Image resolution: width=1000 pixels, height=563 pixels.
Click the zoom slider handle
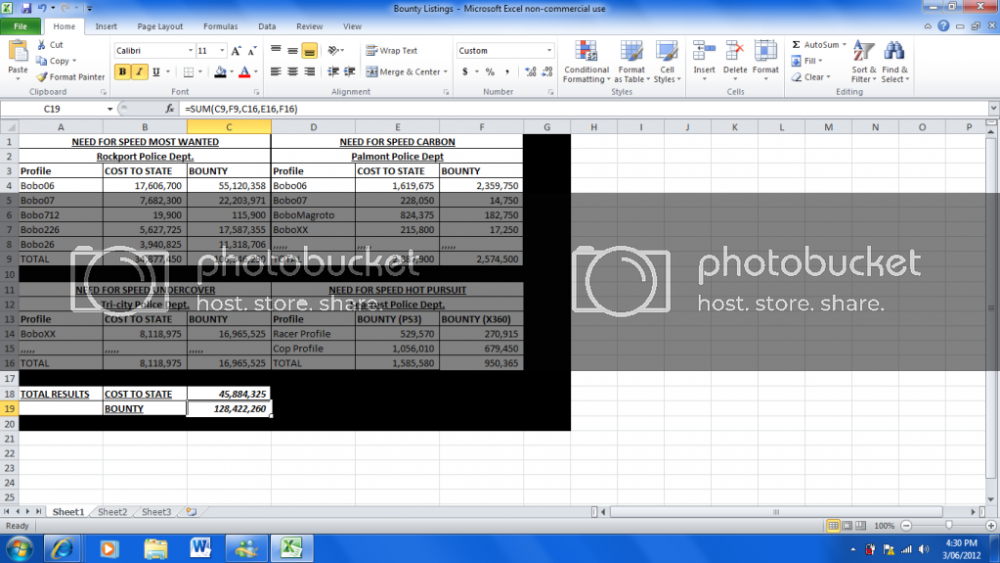(x=949, y=525)
